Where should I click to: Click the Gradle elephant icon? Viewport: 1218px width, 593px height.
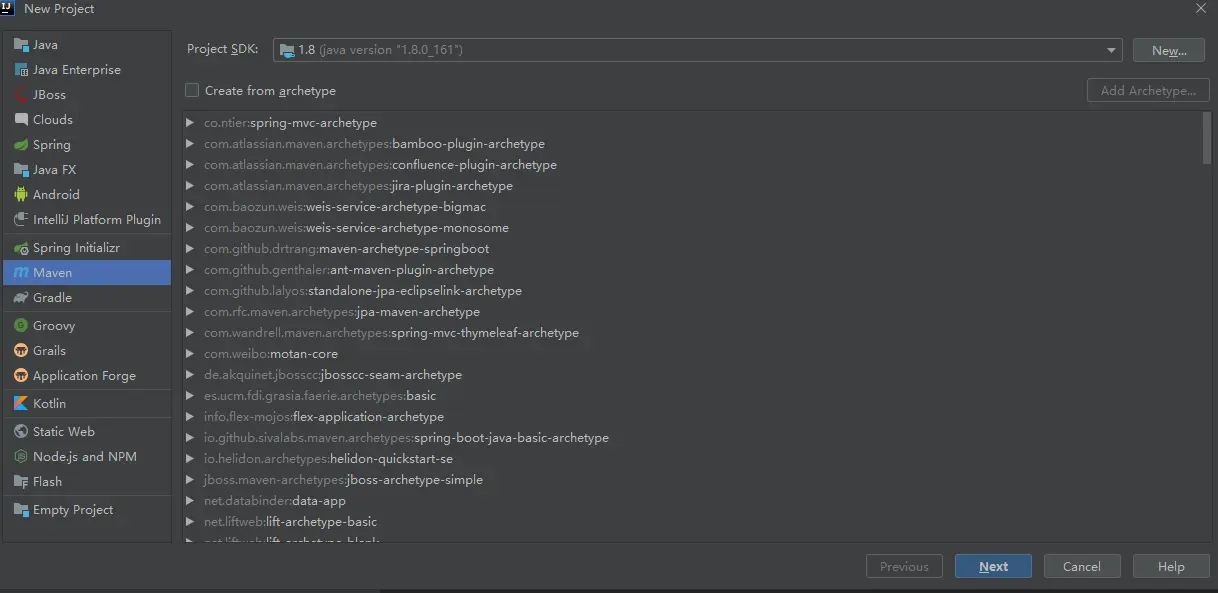coord(21,298)
